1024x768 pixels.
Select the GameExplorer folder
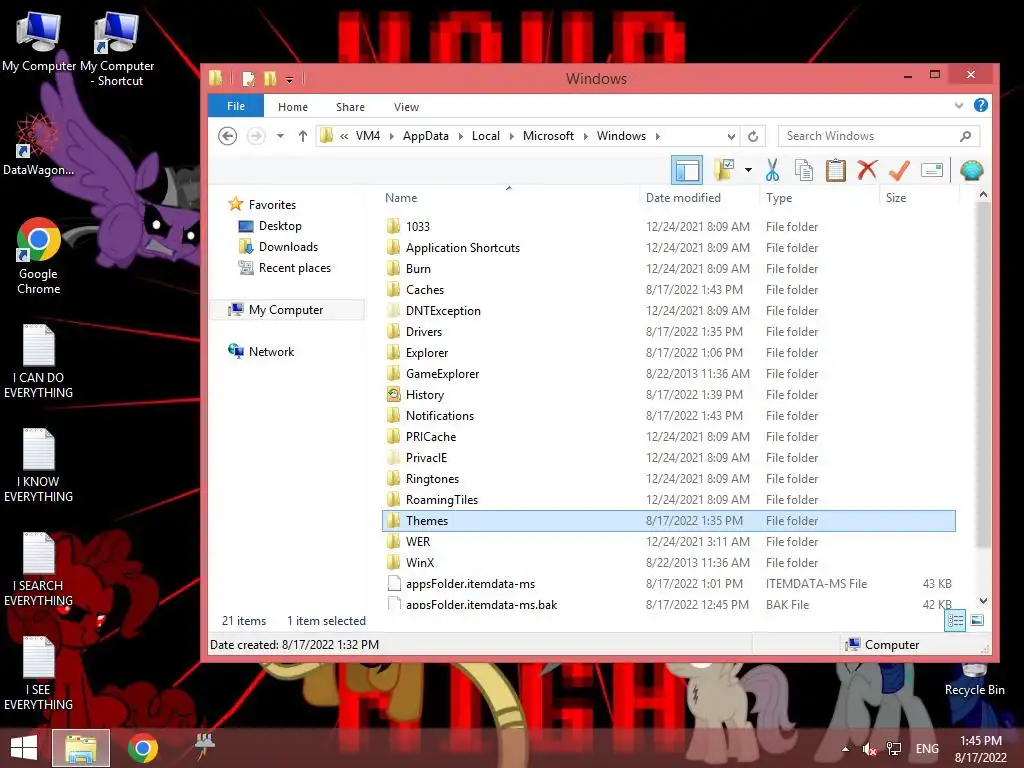(442, 374)
